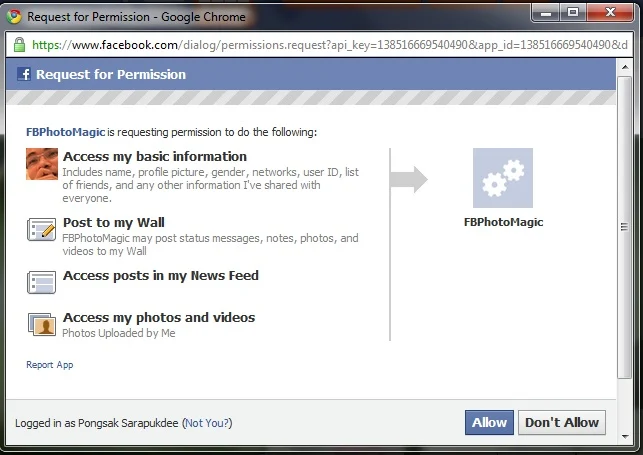
Task: Click the scrollbar up arrow
Action: click(625, 67)
